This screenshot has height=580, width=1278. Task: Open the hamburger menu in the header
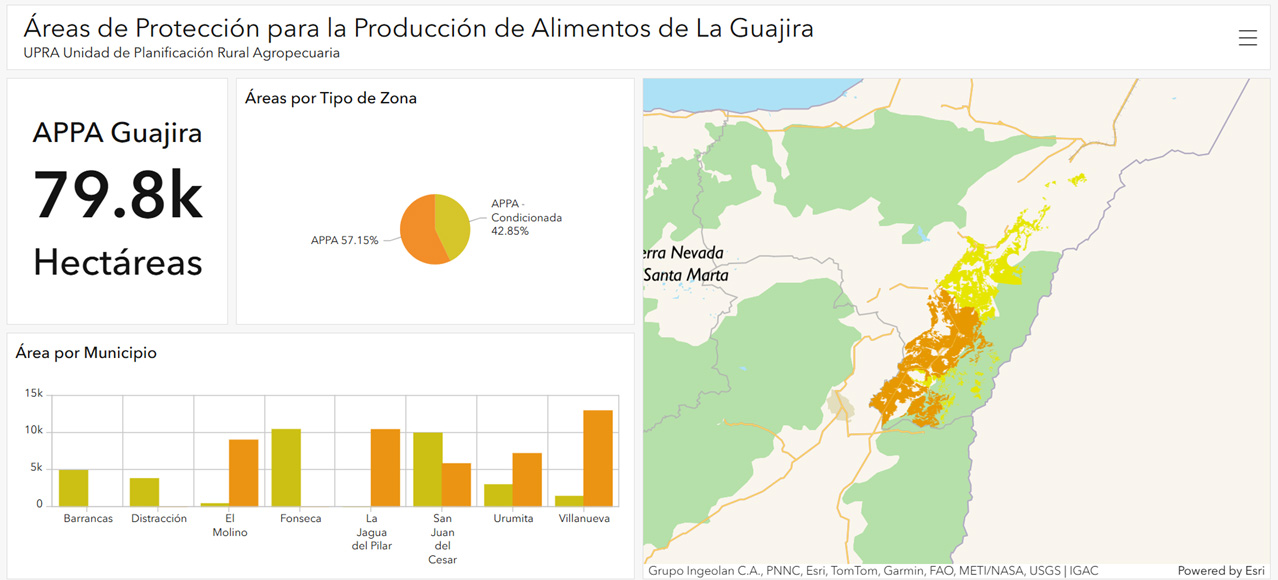click(1247, 38)
